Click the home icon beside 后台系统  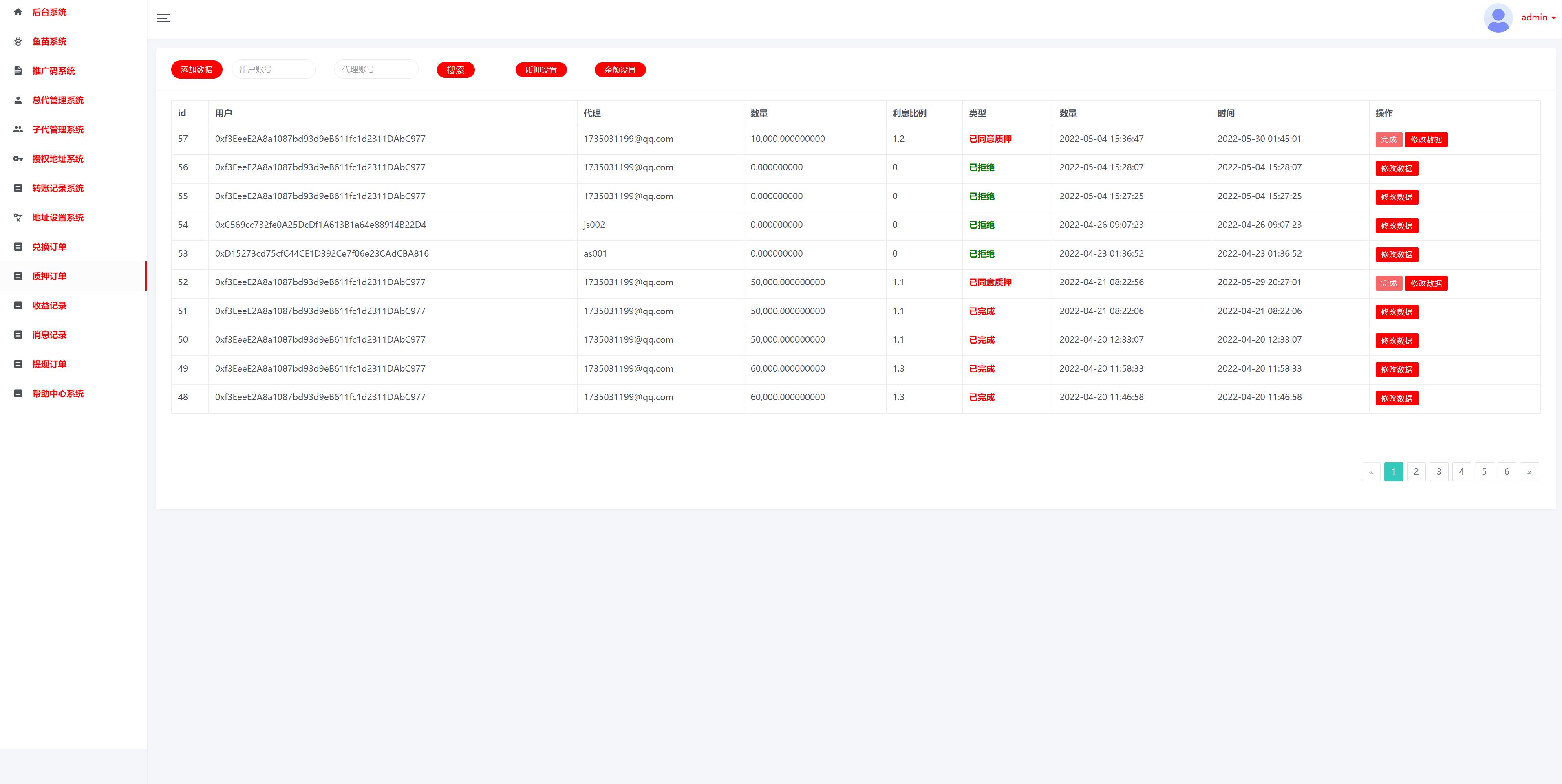click(18, 12)
